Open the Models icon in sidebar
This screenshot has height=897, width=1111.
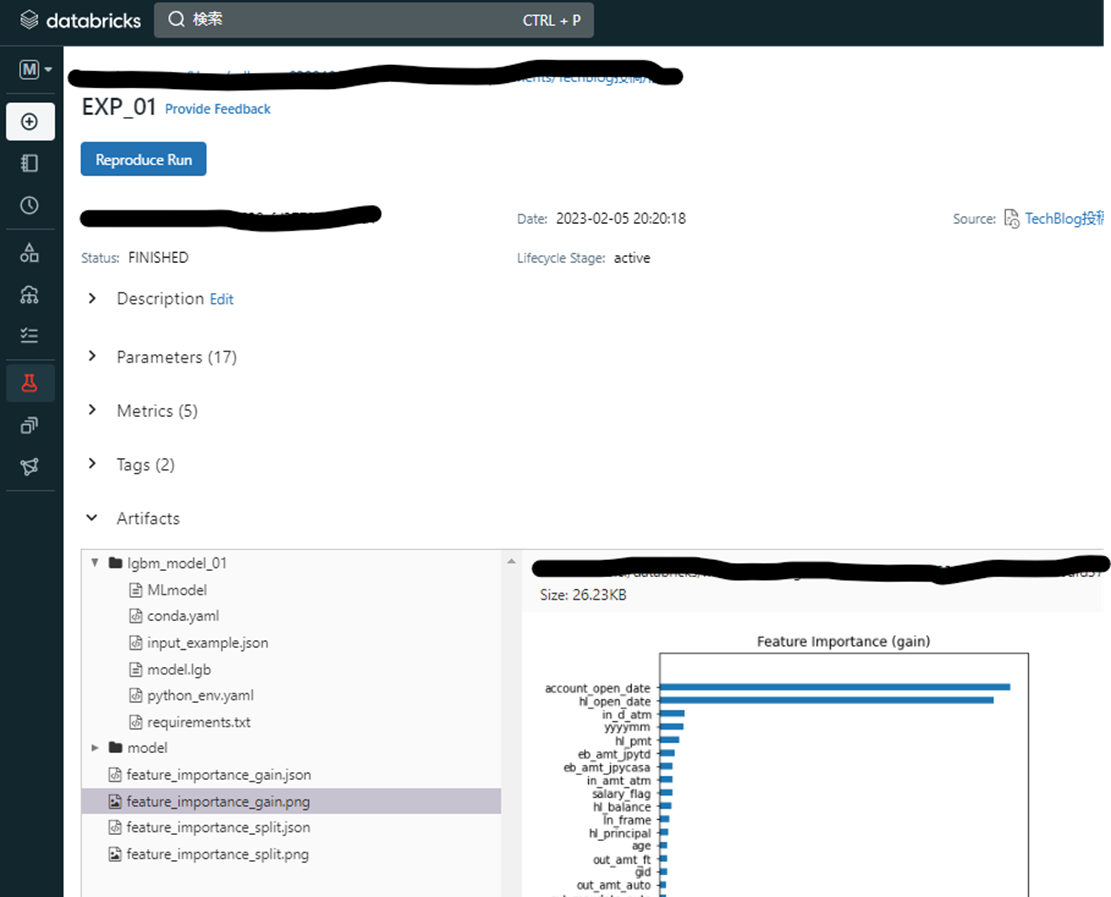tap(30, 425)
